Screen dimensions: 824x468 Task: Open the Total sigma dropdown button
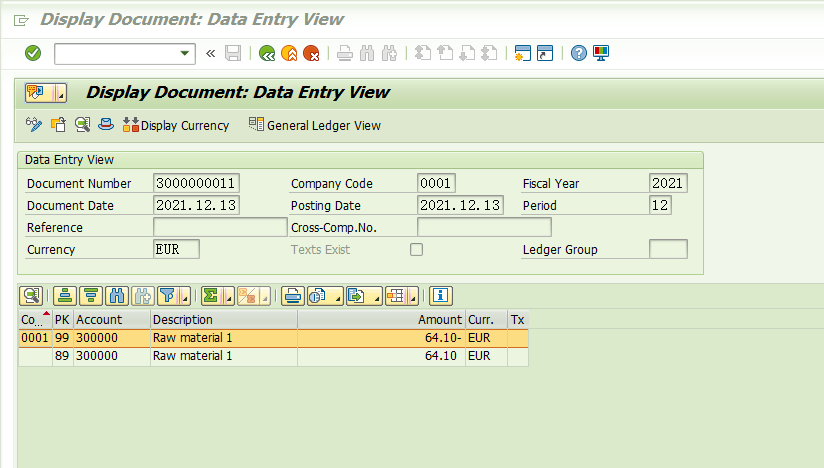tap(218, 296)
